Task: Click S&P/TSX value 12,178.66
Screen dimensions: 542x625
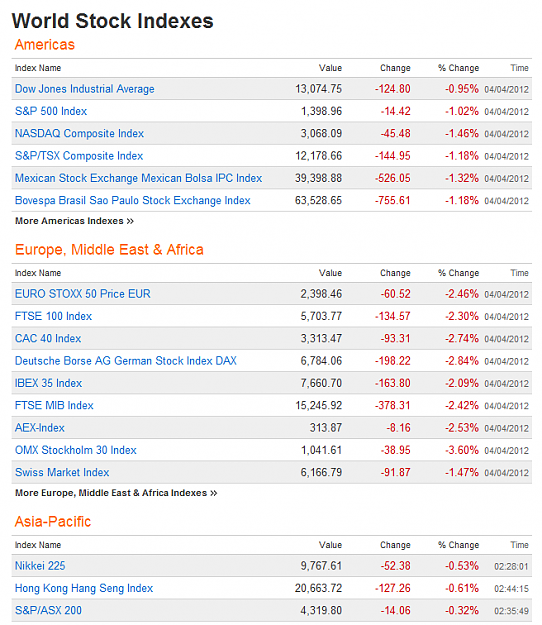Action: tap(318, 156)
